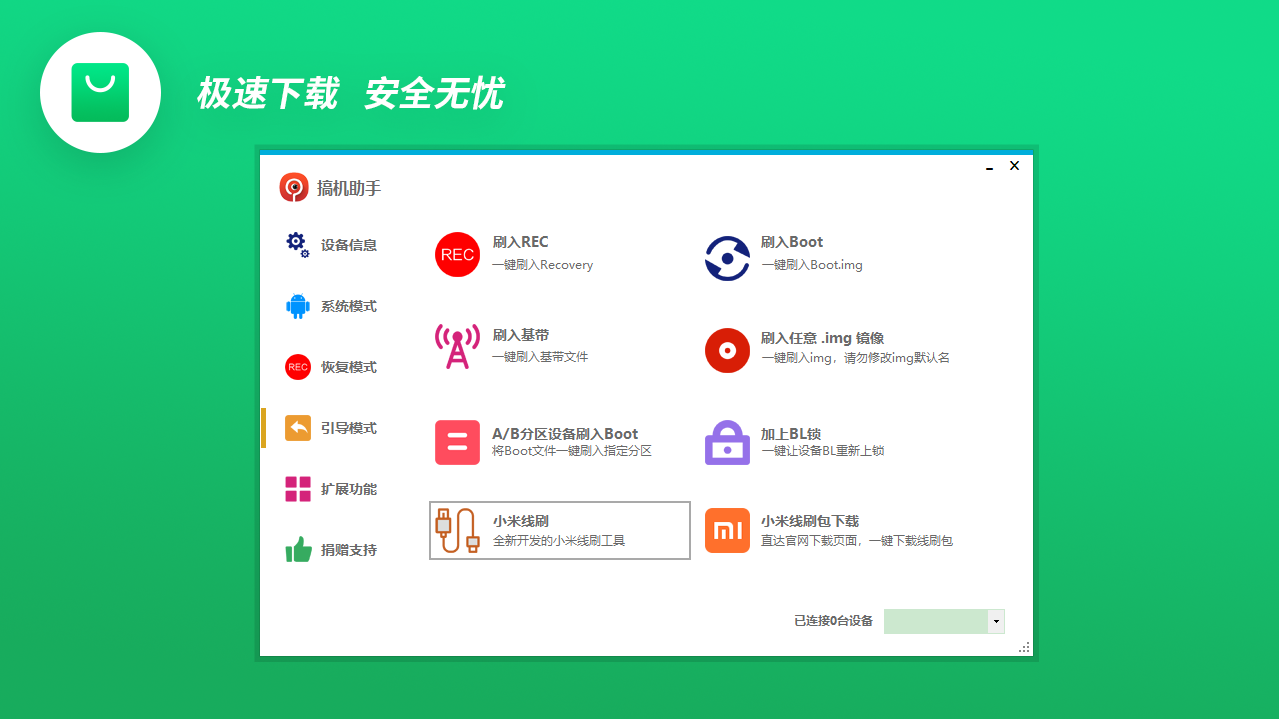1280x720 pixels.
Task: Open the 小米线刷 USB cable icon
Action: pyautogui.click(x=457, y=530)
